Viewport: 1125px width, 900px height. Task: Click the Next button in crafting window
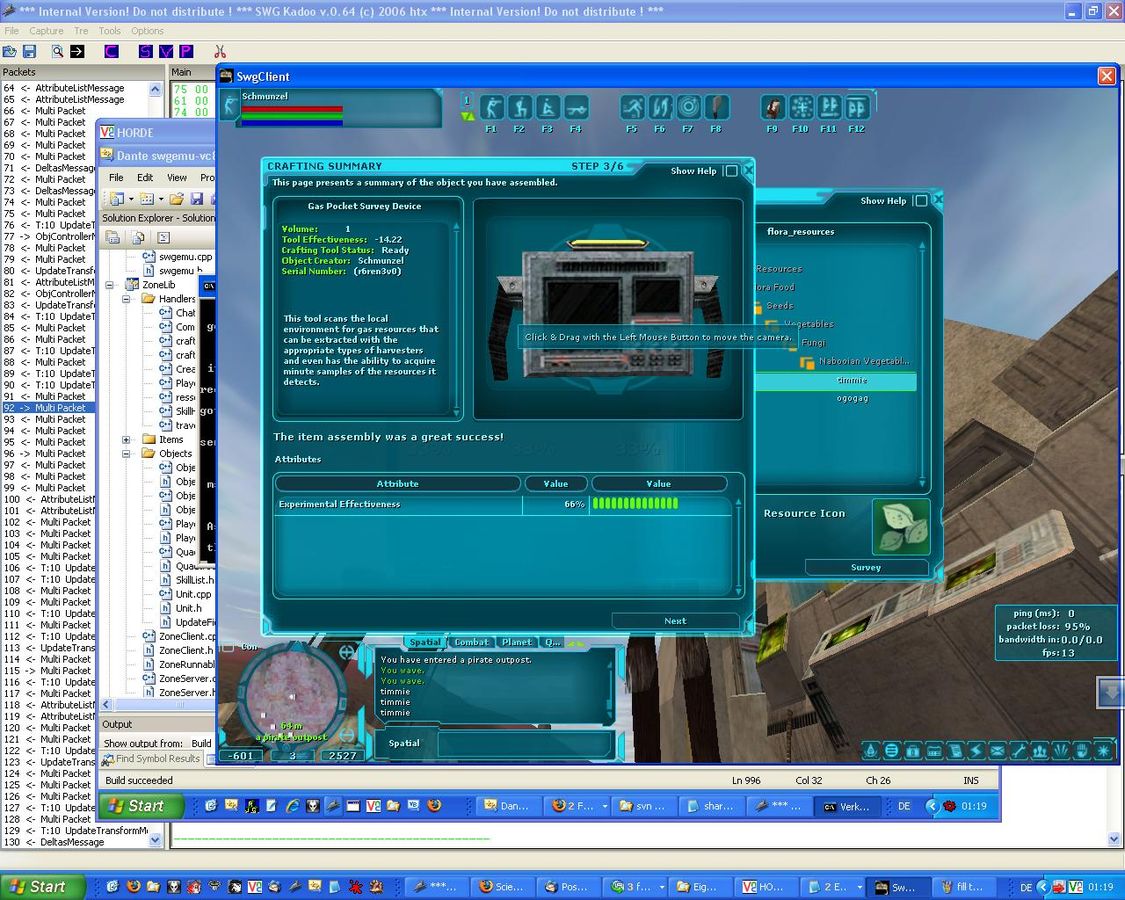(x=675, y=621)
